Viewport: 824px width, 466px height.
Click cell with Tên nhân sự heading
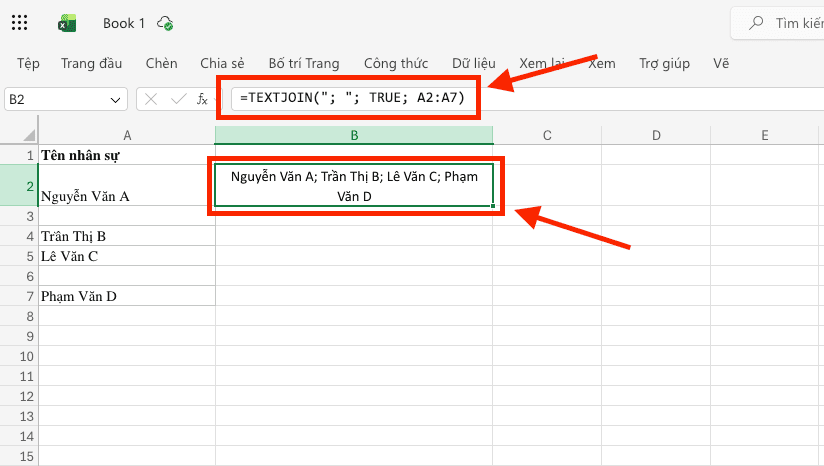click(127, 155)
